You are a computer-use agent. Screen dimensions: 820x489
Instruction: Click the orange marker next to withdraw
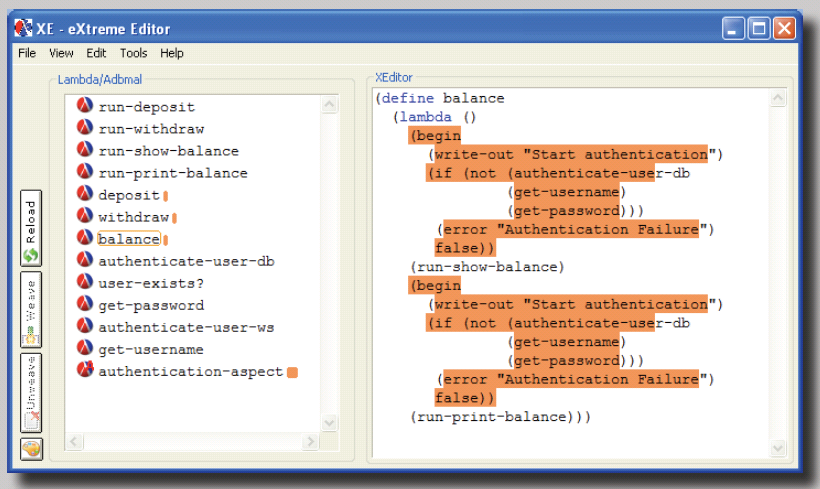point(174,218)
